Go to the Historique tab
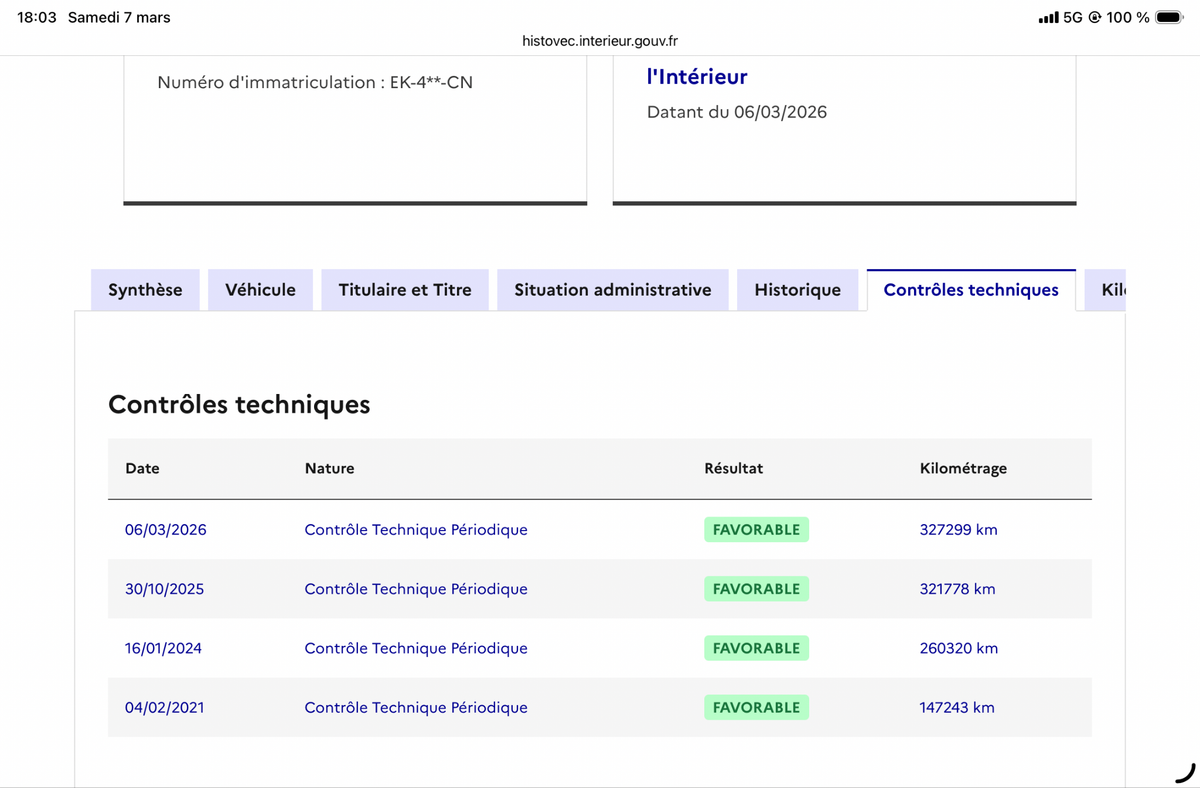This screenshot has width=1200, height=788. coord(797,290)
